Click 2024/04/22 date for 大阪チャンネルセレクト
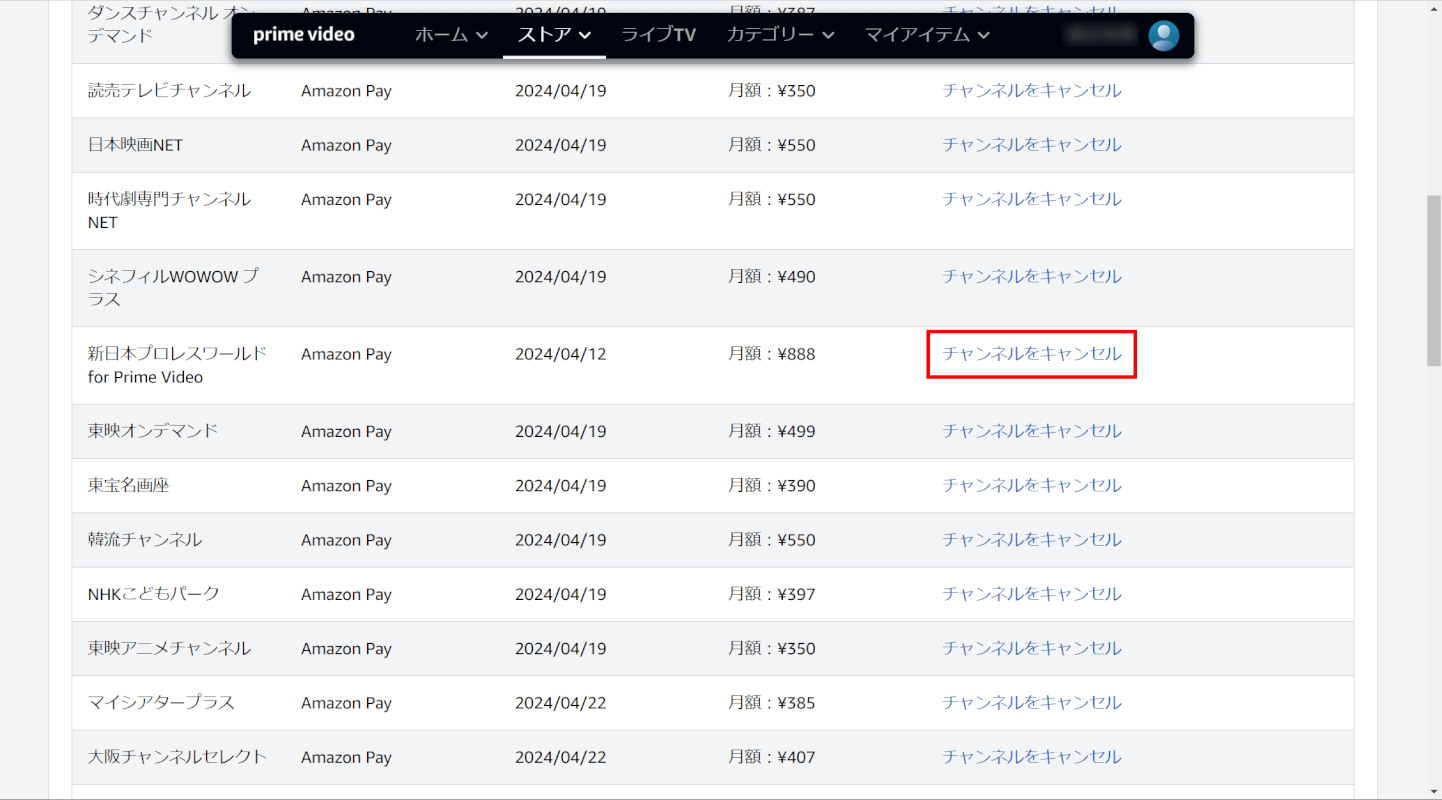This screenshot has width=1442, height=800. (561, 757)
